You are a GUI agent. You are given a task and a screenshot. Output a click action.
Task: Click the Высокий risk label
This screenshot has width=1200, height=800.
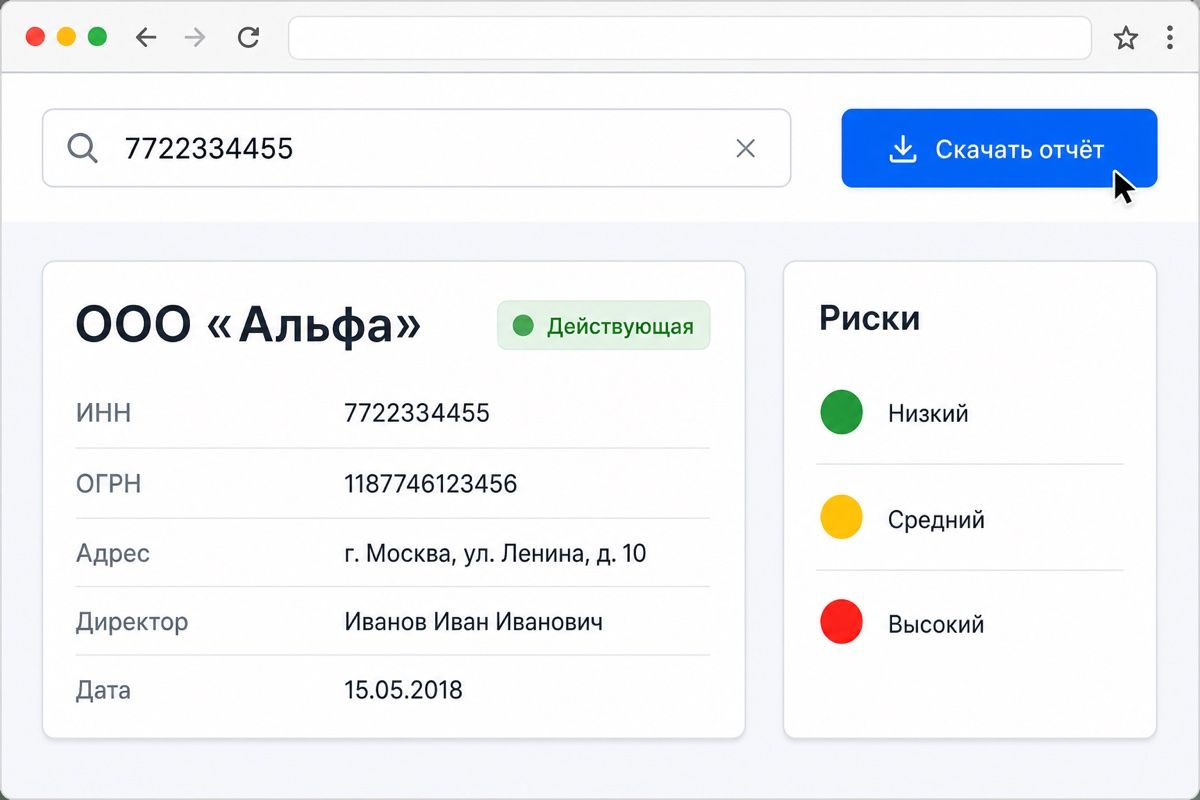click(x=936, y=625)
